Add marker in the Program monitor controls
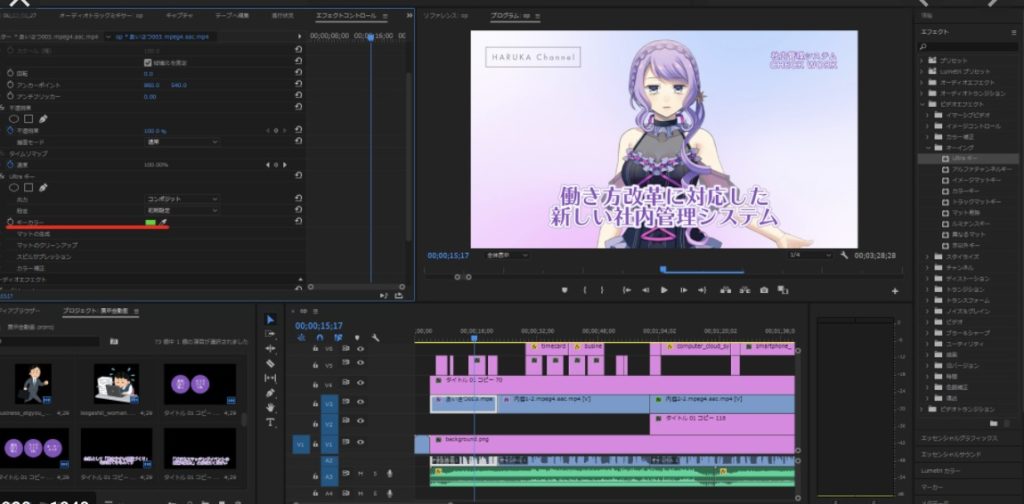1024x504 pixels. (x=565, y=291)
